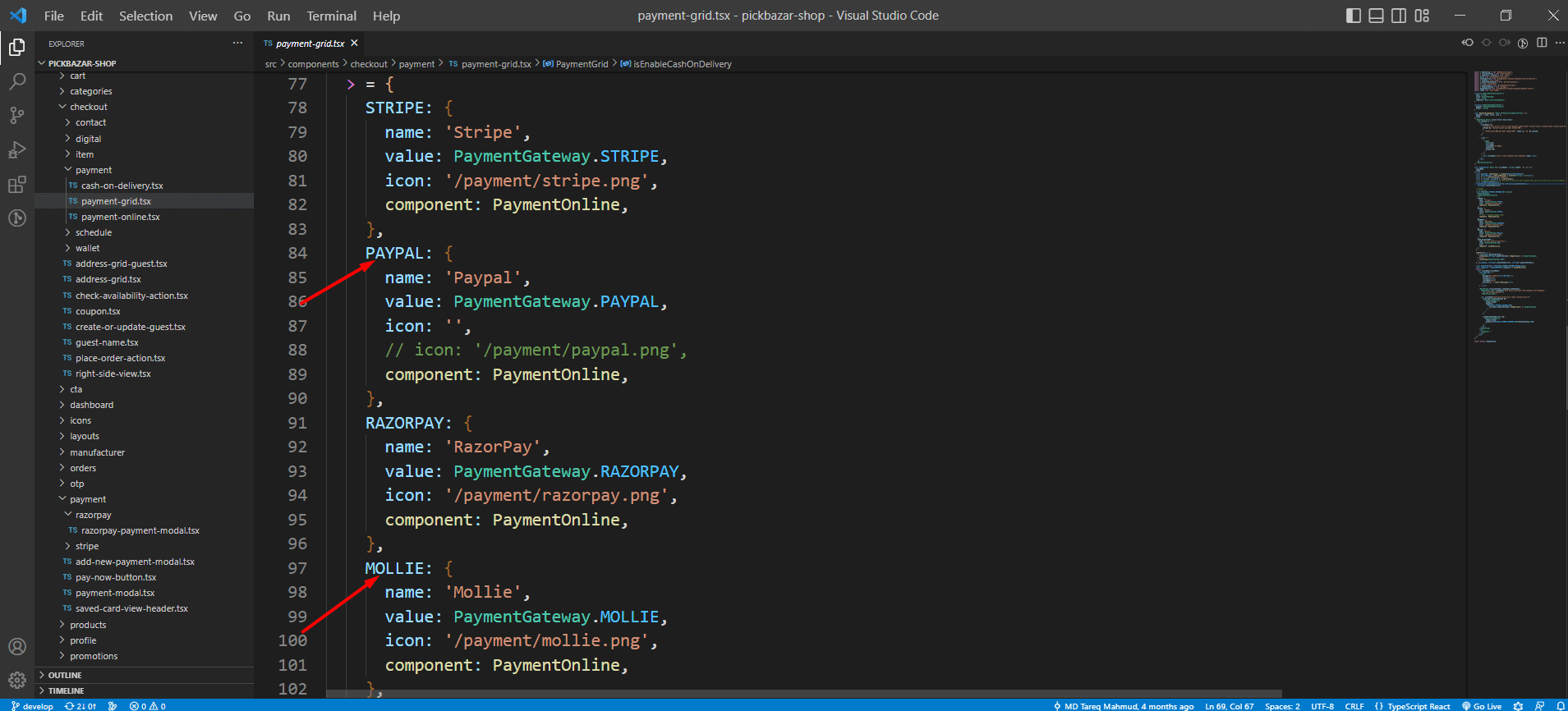The width and height of the screenshot is (1568, 711).
Task: Open the Search view in activity bar
Action: pyautogui.click(x=16, y=81)
